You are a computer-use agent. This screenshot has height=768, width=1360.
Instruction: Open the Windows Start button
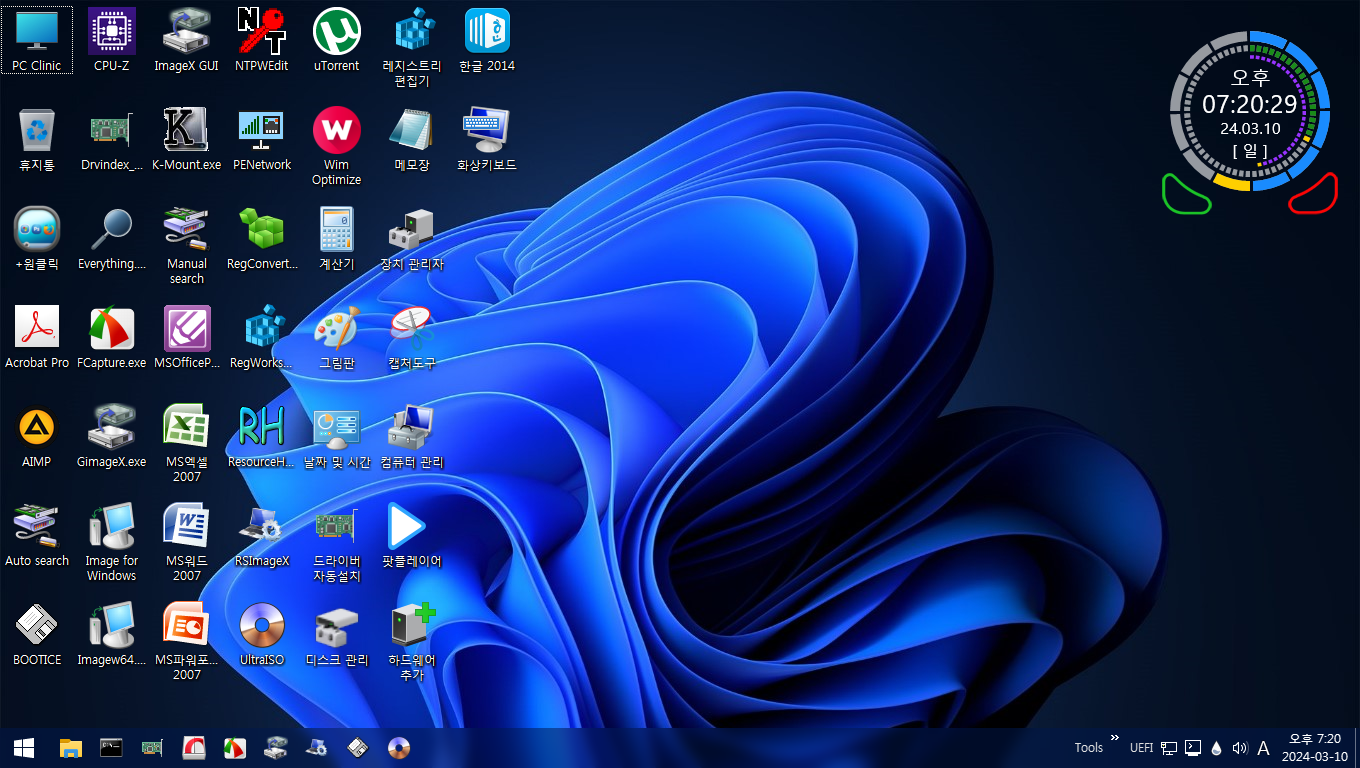point(24,748)
